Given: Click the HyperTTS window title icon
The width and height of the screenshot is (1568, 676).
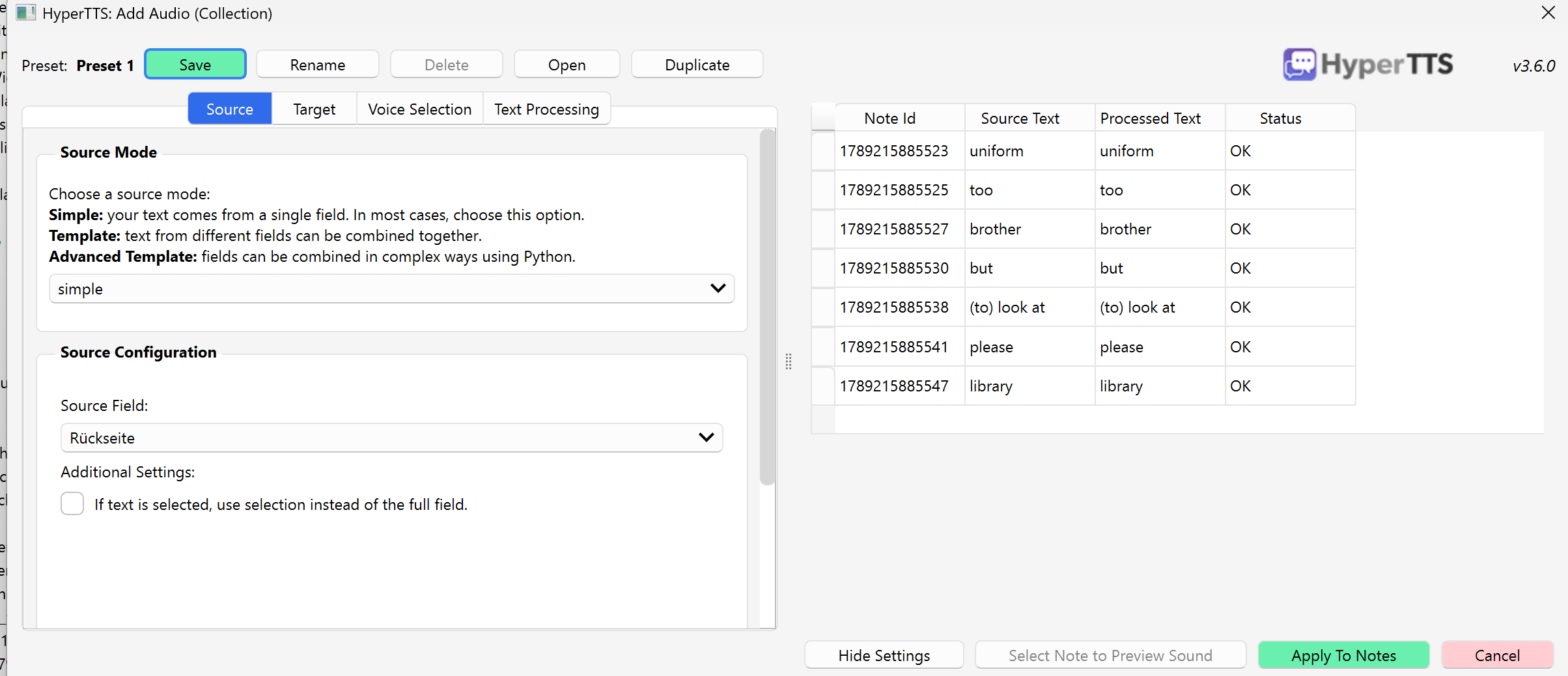Looking at the screenshot, I should point(25,12).
